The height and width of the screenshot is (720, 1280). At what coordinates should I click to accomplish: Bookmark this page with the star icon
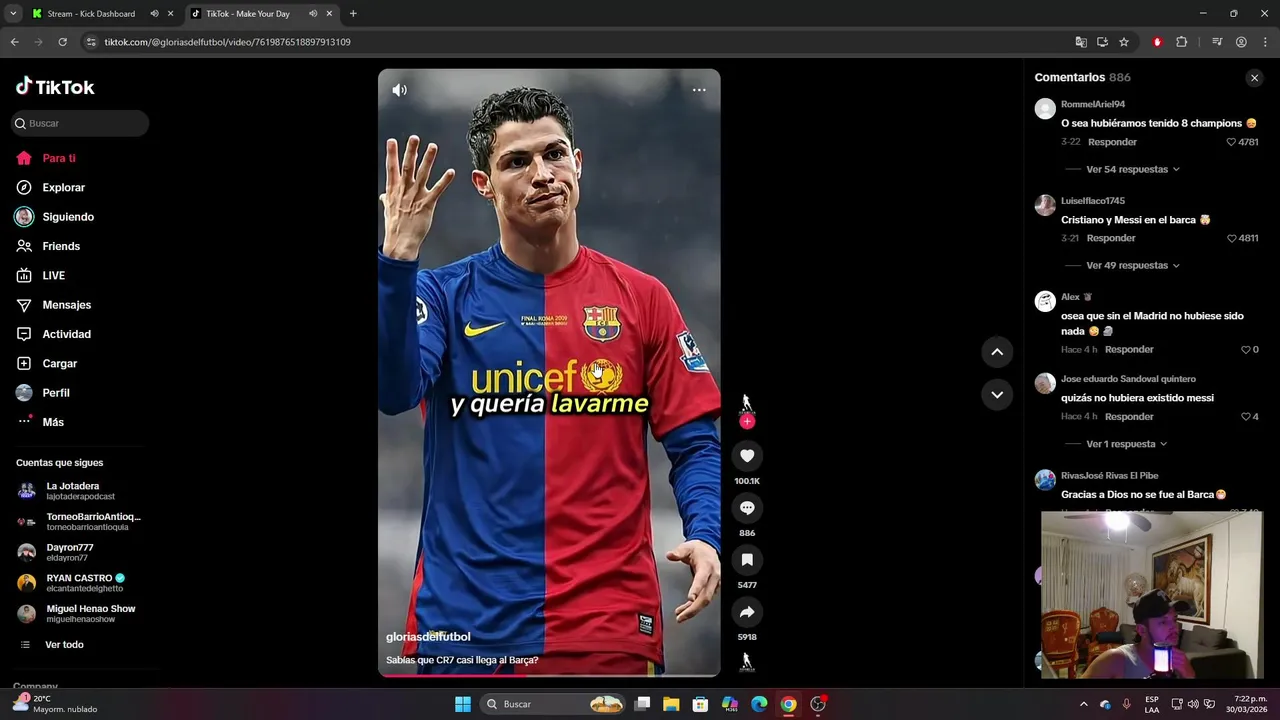point(1124,42)
